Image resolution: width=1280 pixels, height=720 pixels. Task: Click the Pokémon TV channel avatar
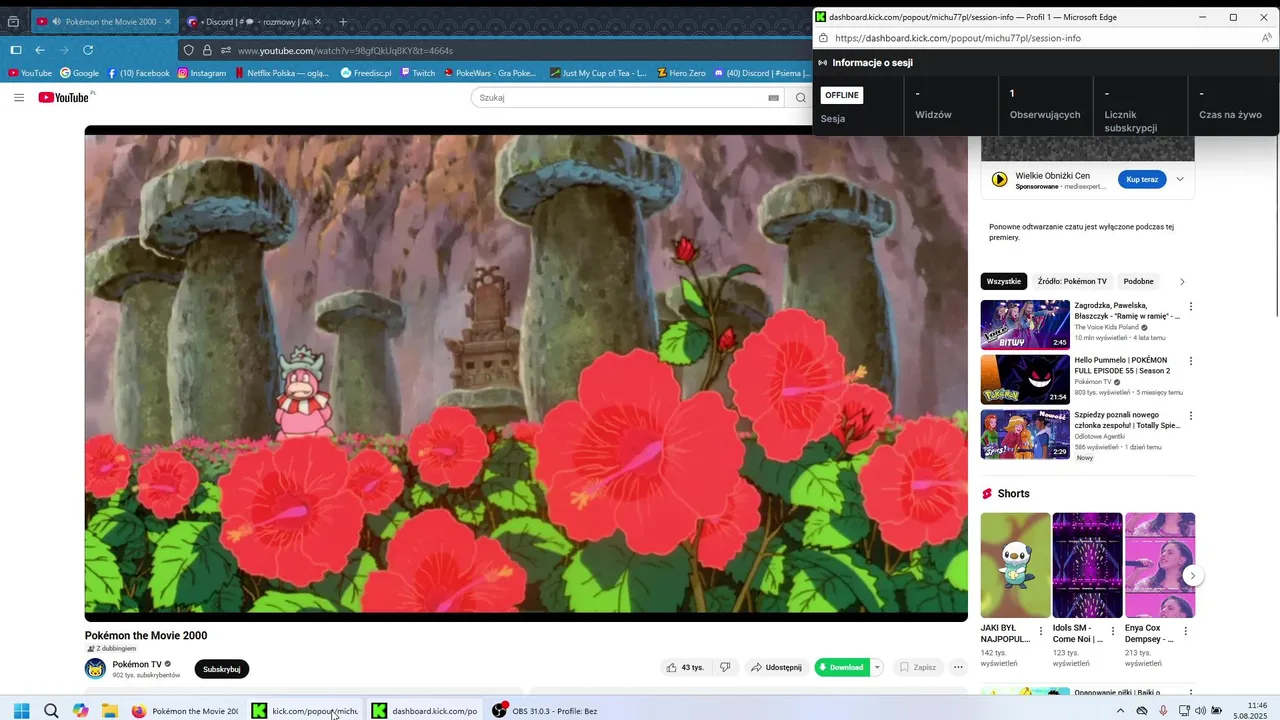[x=95, y=668]
